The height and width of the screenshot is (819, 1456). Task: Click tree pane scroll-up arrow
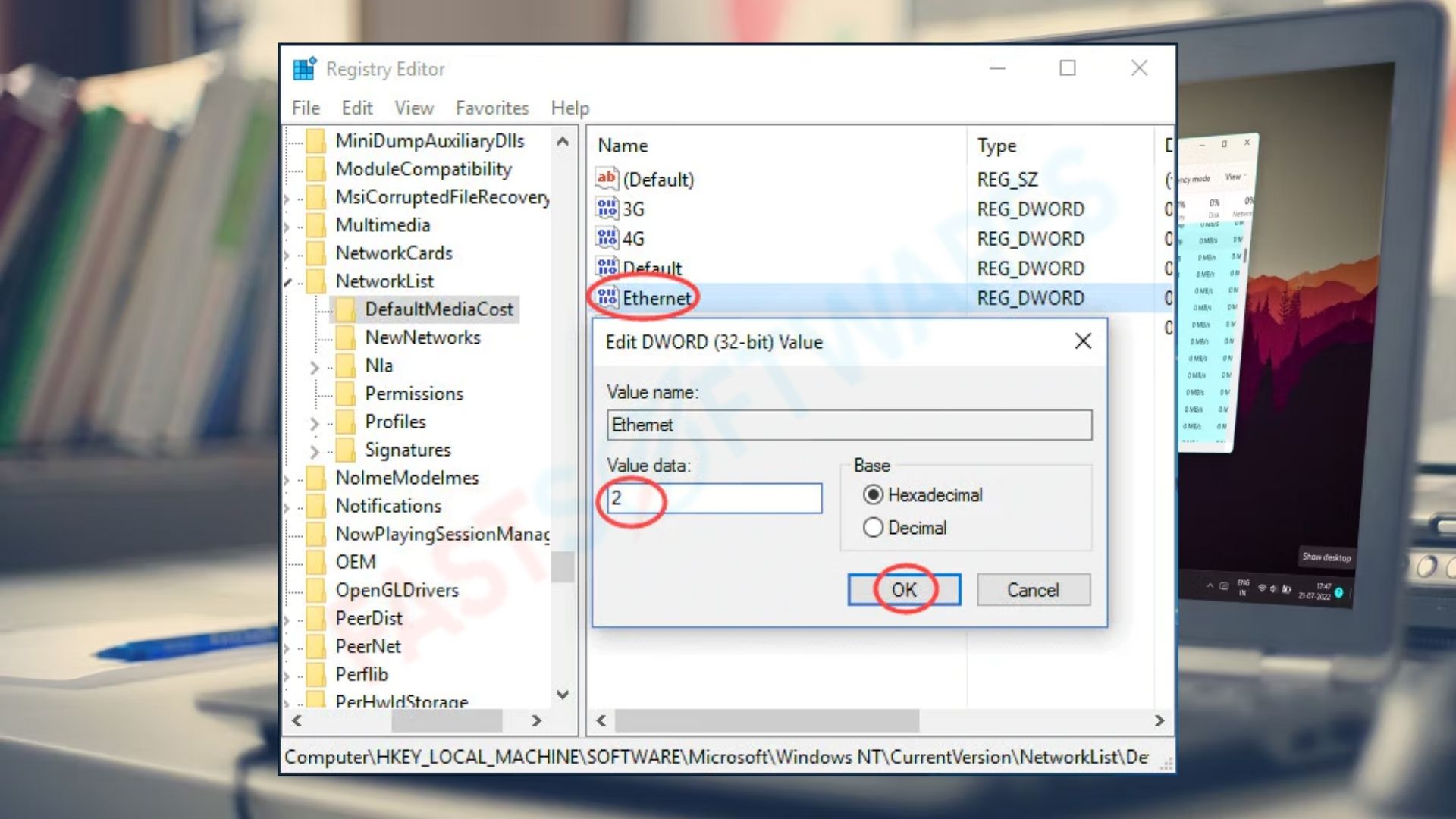click(563, 141)
